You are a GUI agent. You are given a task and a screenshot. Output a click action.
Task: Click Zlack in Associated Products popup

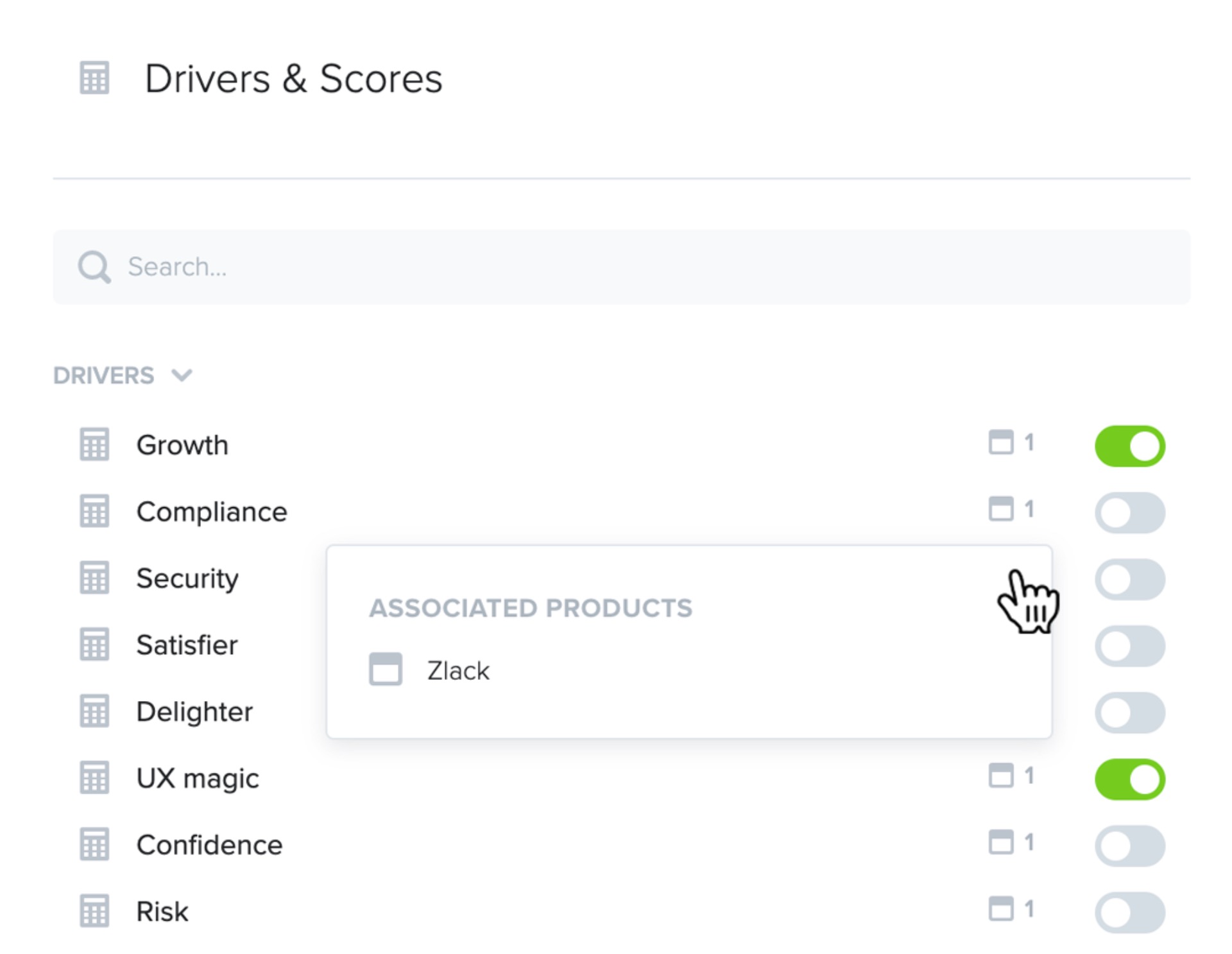pyautogui.click(x=458, y=671)
